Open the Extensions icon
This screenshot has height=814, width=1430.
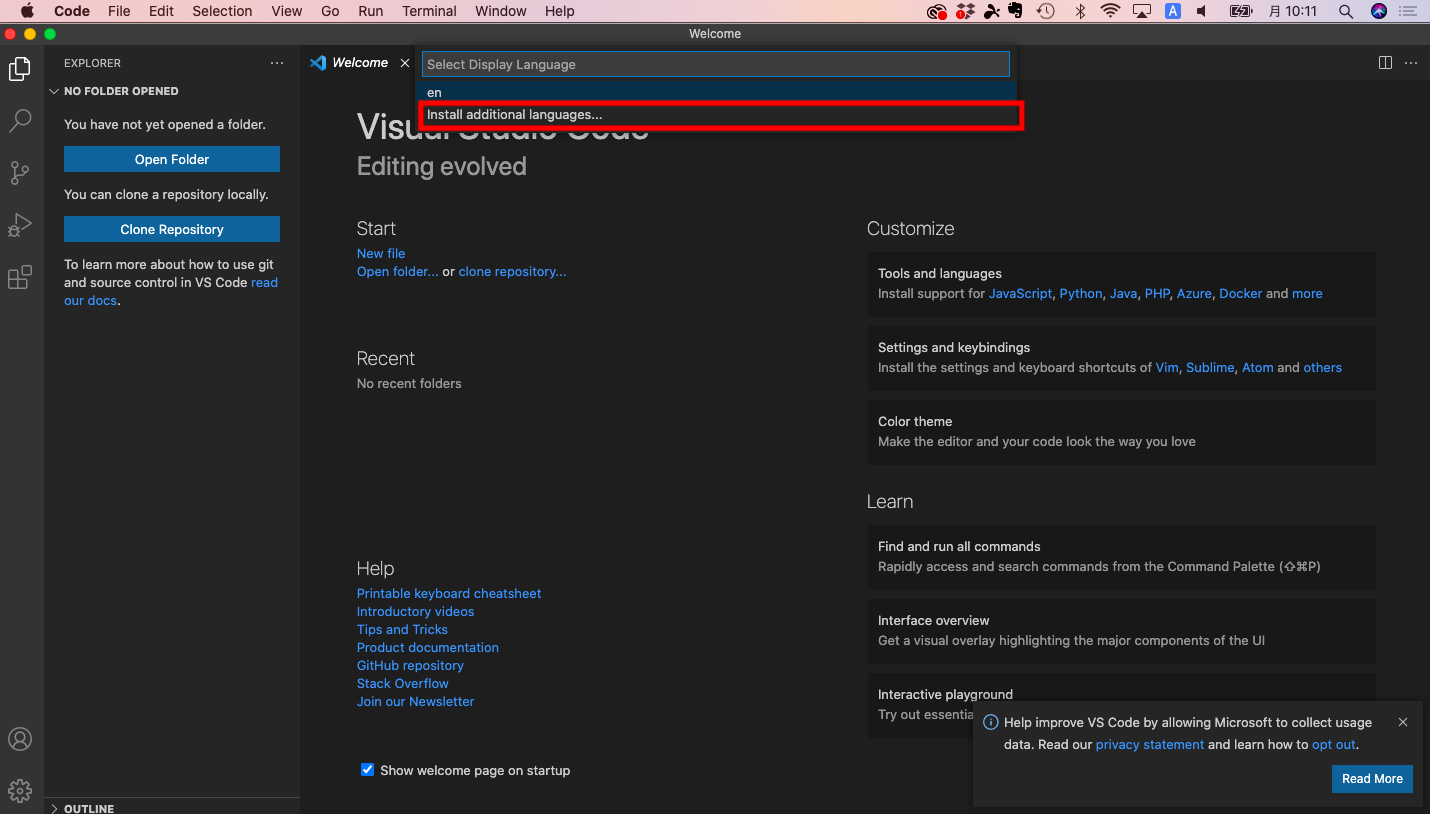click(x=20, y=277)
